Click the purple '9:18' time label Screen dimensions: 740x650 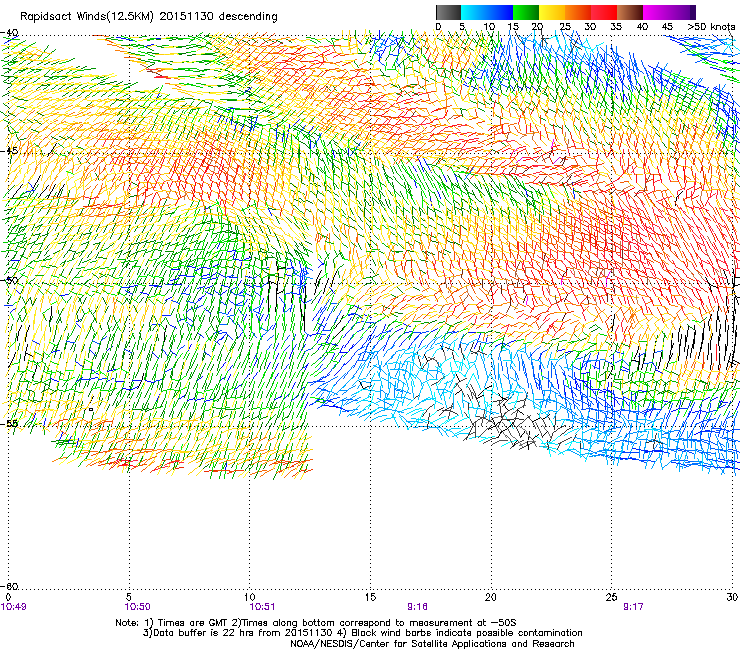click(418, 607)
